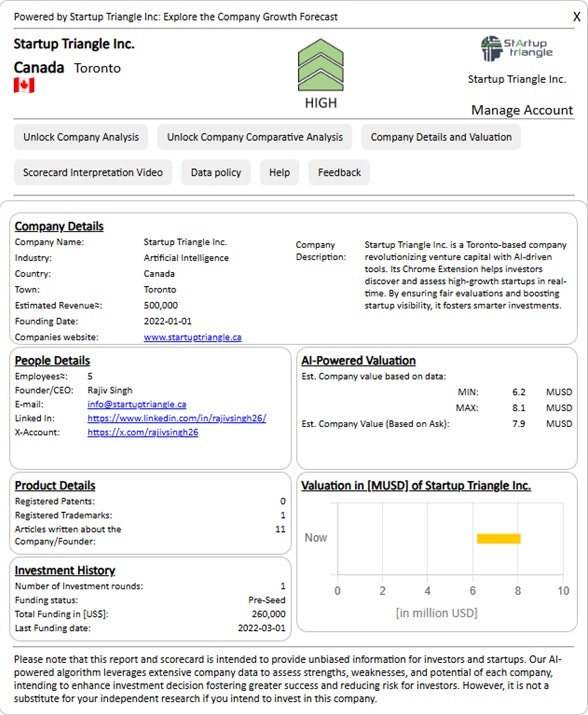Click the Investment History heading
The height and width of the screenshot is (715, 588).
pos(65,570)
